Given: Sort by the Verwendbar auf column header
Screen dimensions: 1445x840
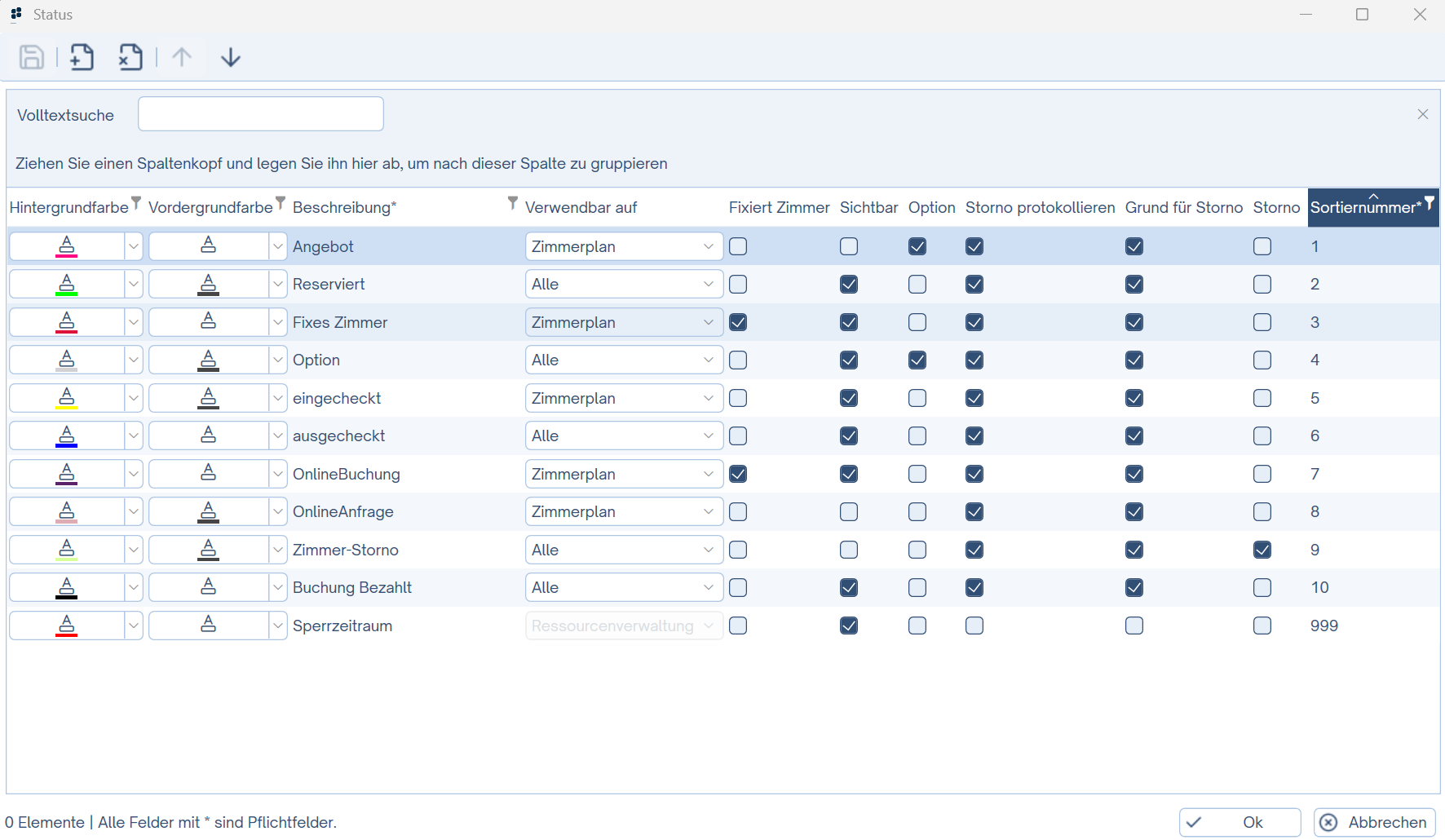Looking at the screenshot, I should 581,207.
